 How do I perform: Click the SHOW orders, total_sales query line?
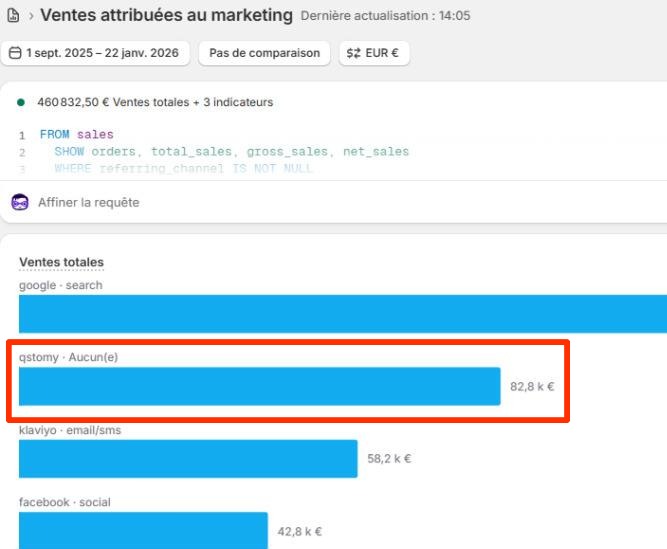(231, 152)
